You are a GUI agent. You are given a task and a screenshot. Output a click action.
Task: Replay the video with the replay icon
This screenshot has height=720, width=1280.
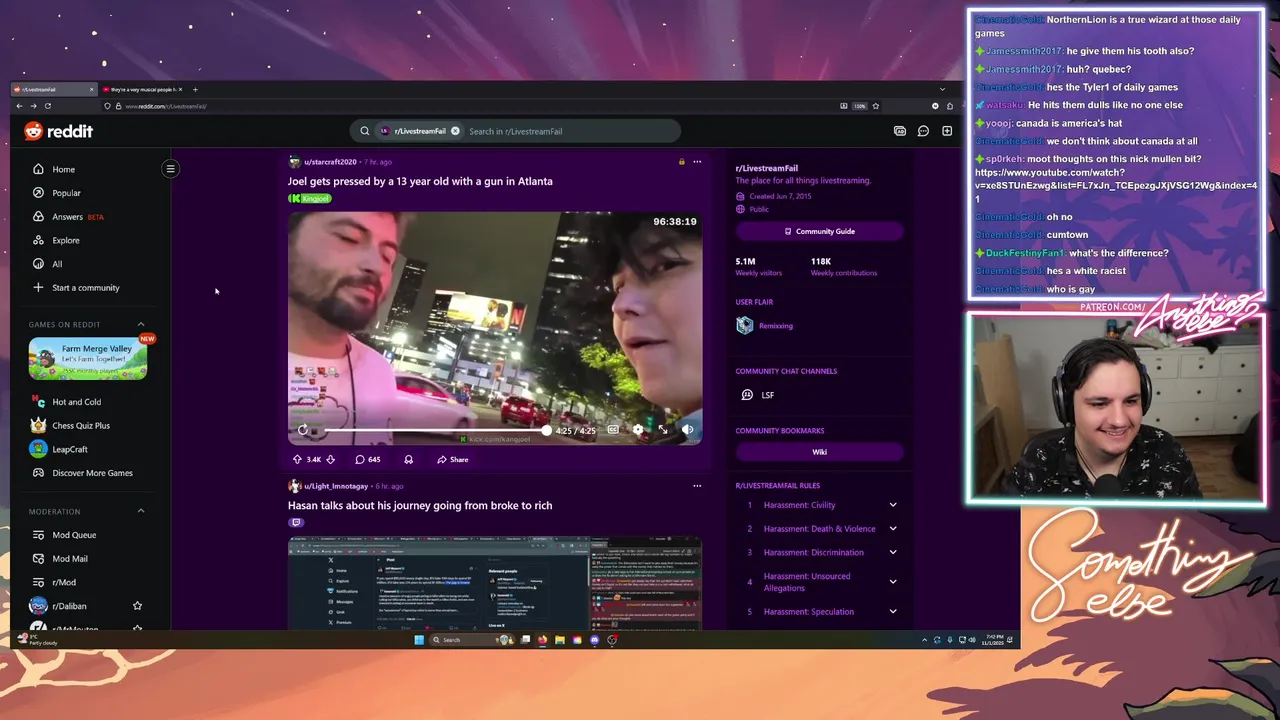tap(303, 430)
